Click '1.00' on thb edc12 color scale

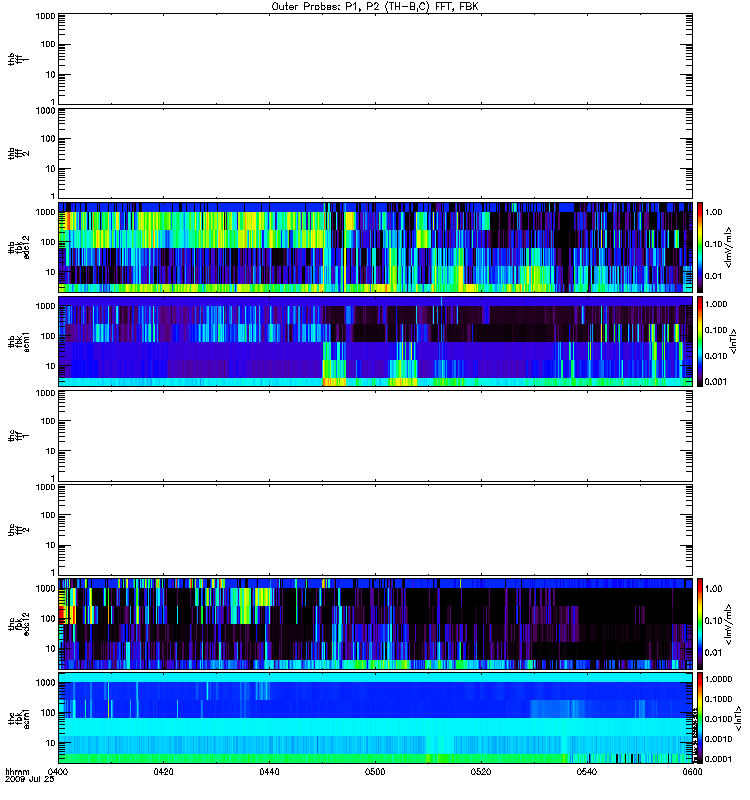click(x=713, y=212)
